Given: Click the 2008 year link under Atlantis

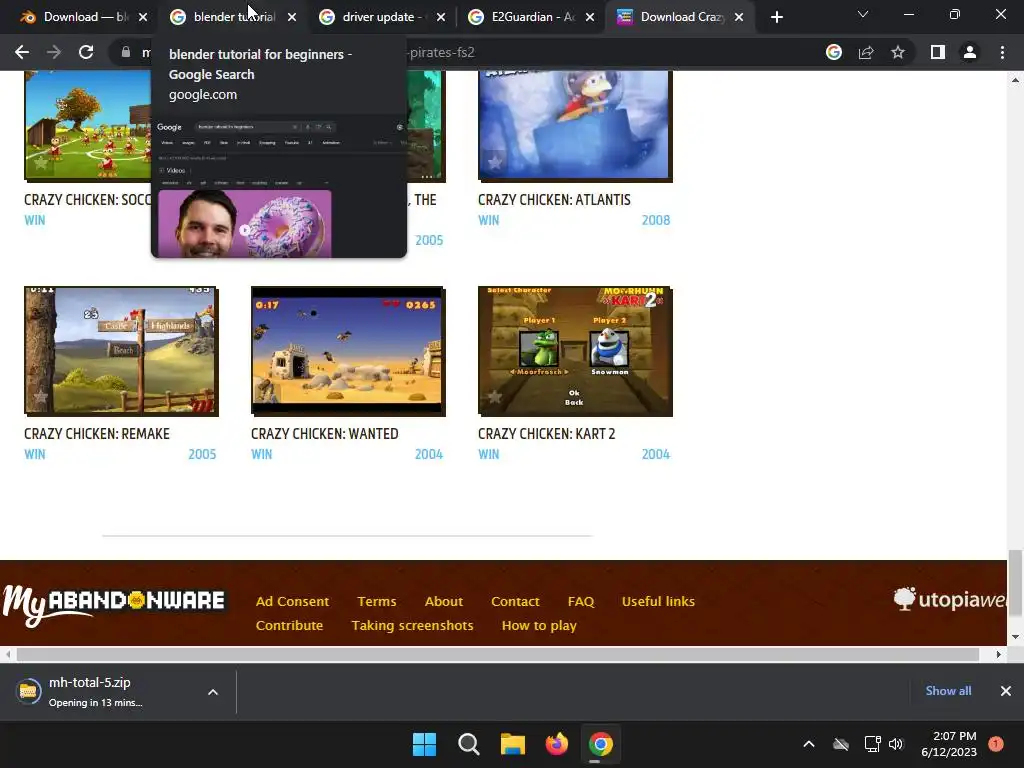Looking at the screenshot, I should tap(656, 220).
